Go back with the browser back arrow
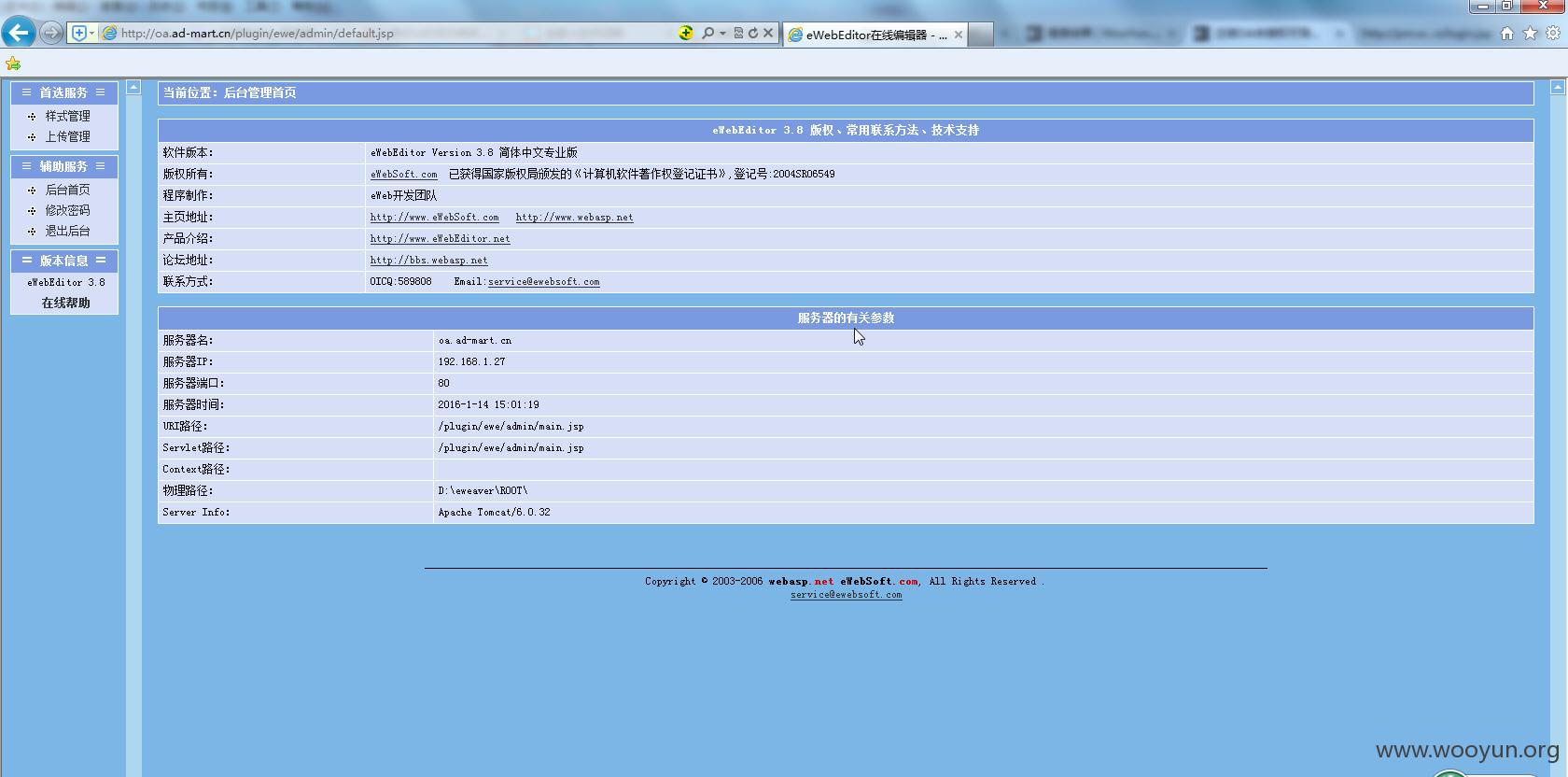This screenshot has width=1568, height=777. [19, 33]
